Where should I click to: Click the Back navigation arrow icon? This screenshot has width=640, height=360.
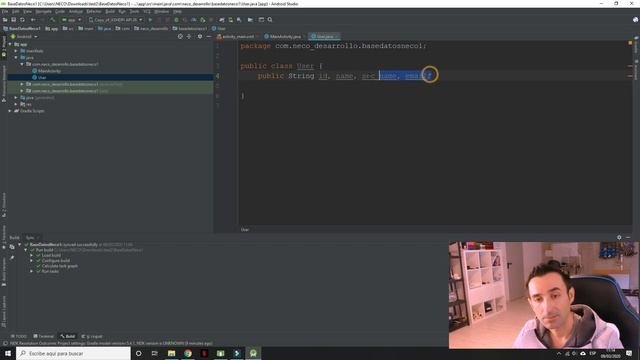(33, 20)
